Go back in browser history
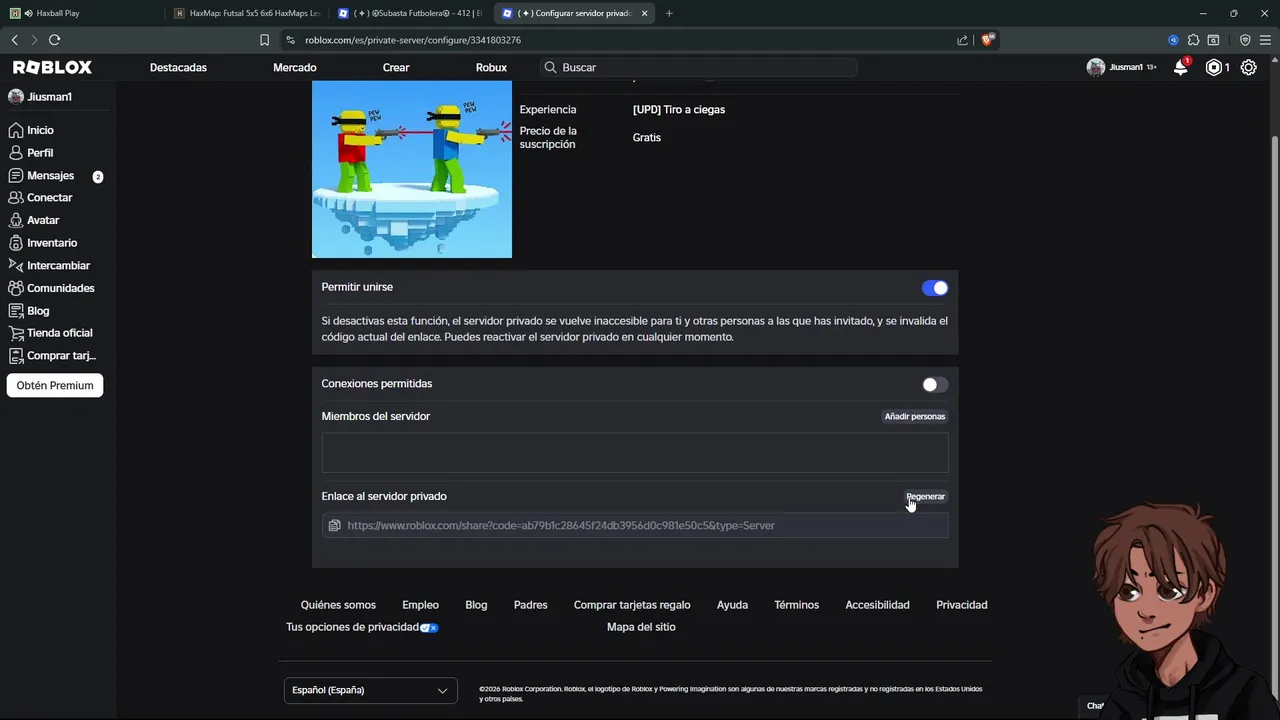Image resolution: width=1280 pixels, height=720 pixels. pyautogui.click(x=14, y=40)
